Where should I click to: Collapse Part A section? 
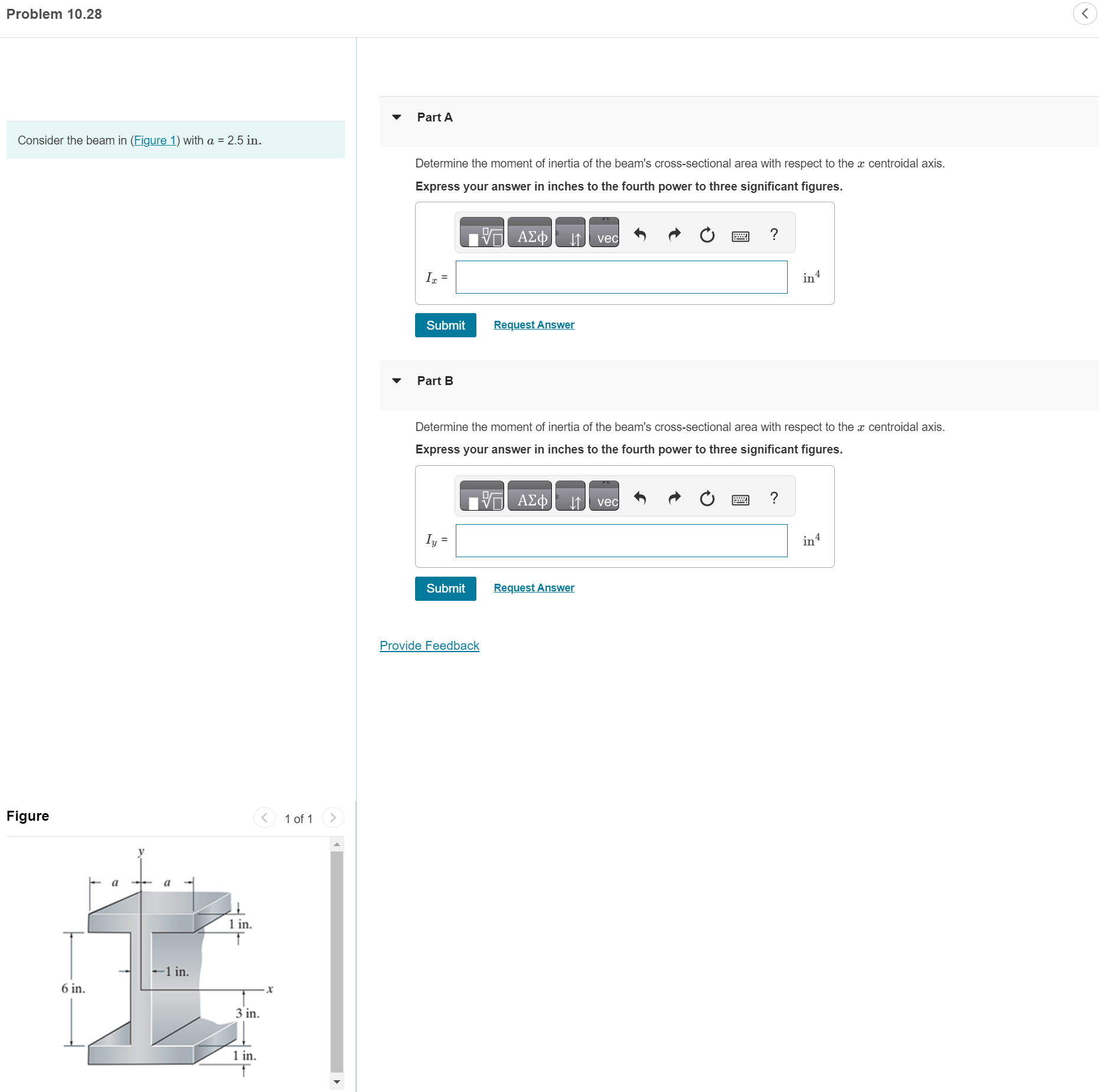[397, 117]
